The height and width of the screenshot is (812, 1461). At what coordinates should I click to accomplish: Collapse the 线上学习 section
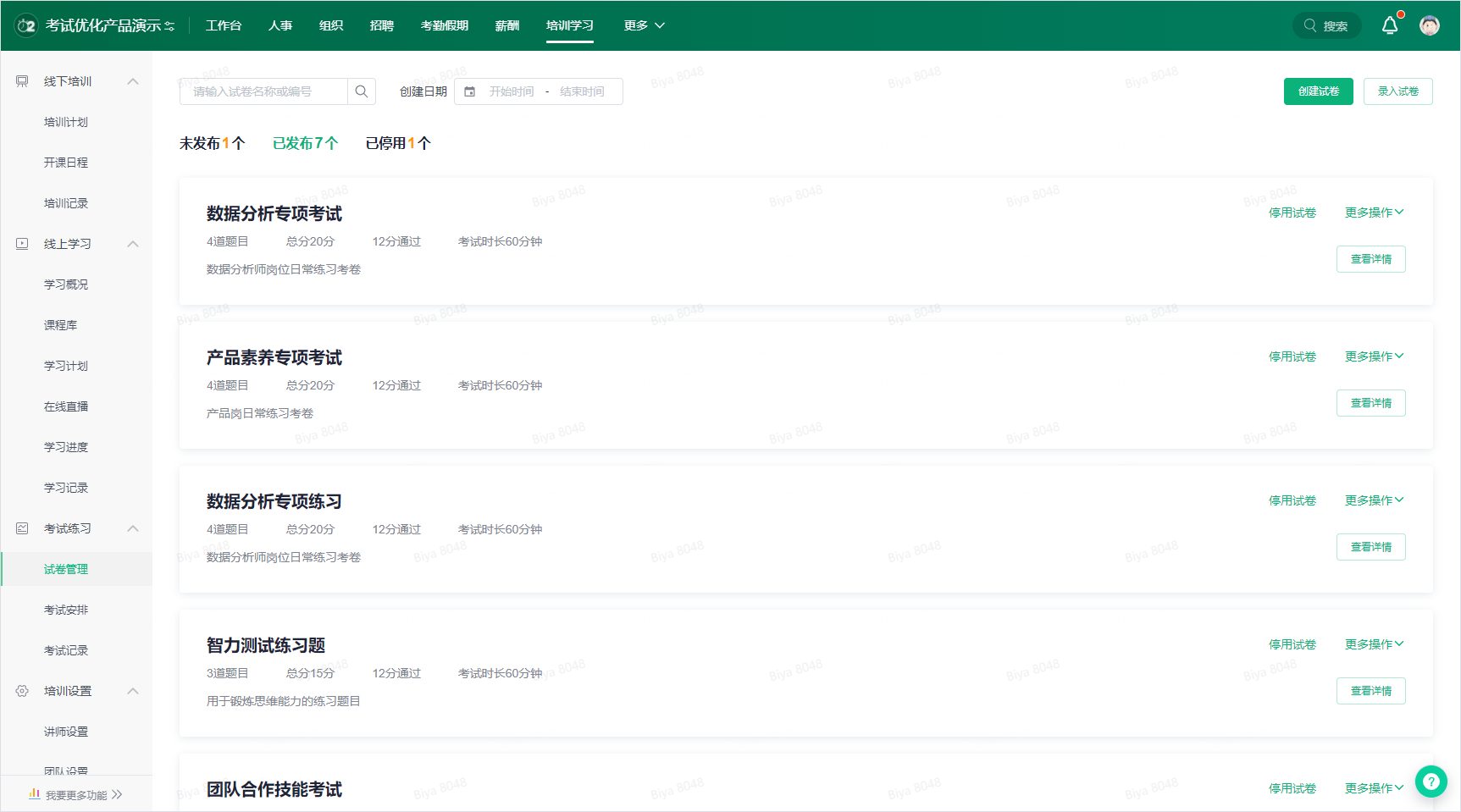click(133, 244)
